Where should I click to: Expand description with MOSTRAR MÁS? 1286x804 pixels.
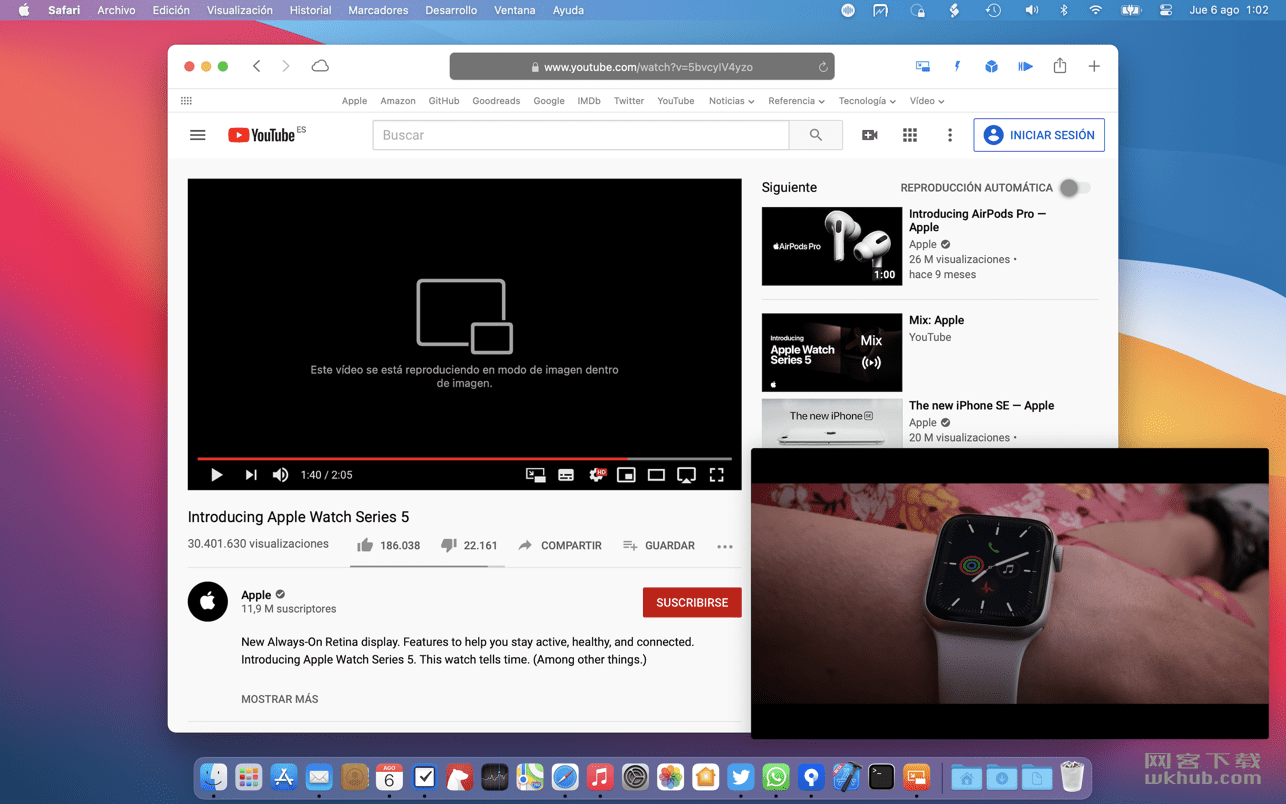click(280, 699)
